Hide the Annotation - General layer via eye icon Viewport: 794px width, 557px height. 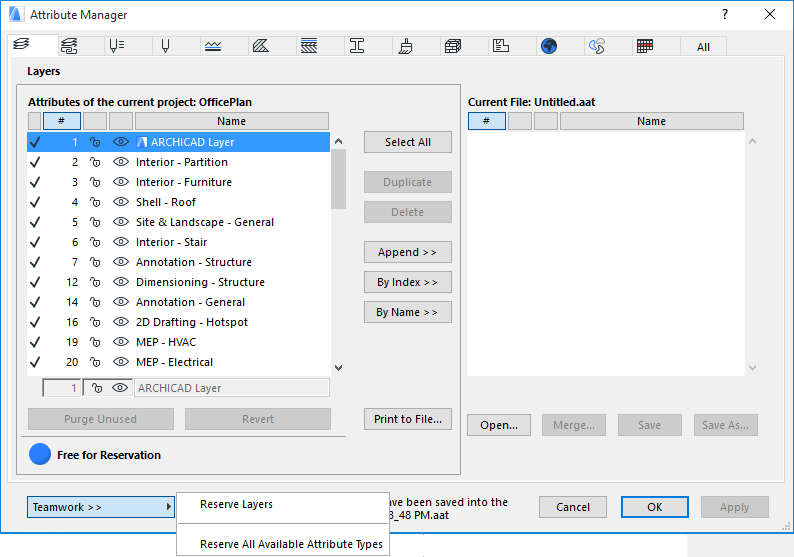pyautogui.click(x=121, y=302)
